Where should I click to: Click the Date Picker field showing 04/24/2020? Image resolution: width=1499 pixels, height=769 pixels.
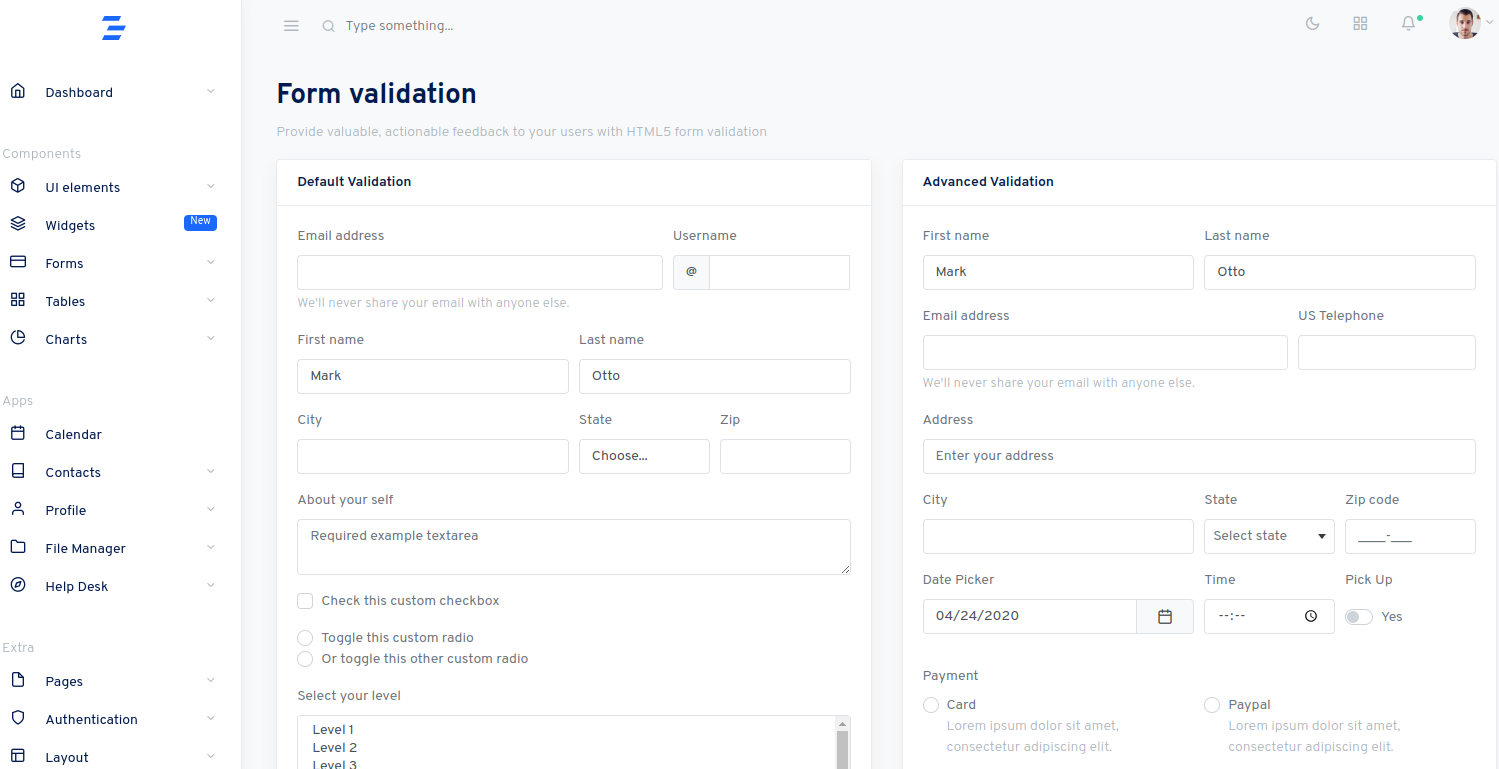coord(1030,617)
